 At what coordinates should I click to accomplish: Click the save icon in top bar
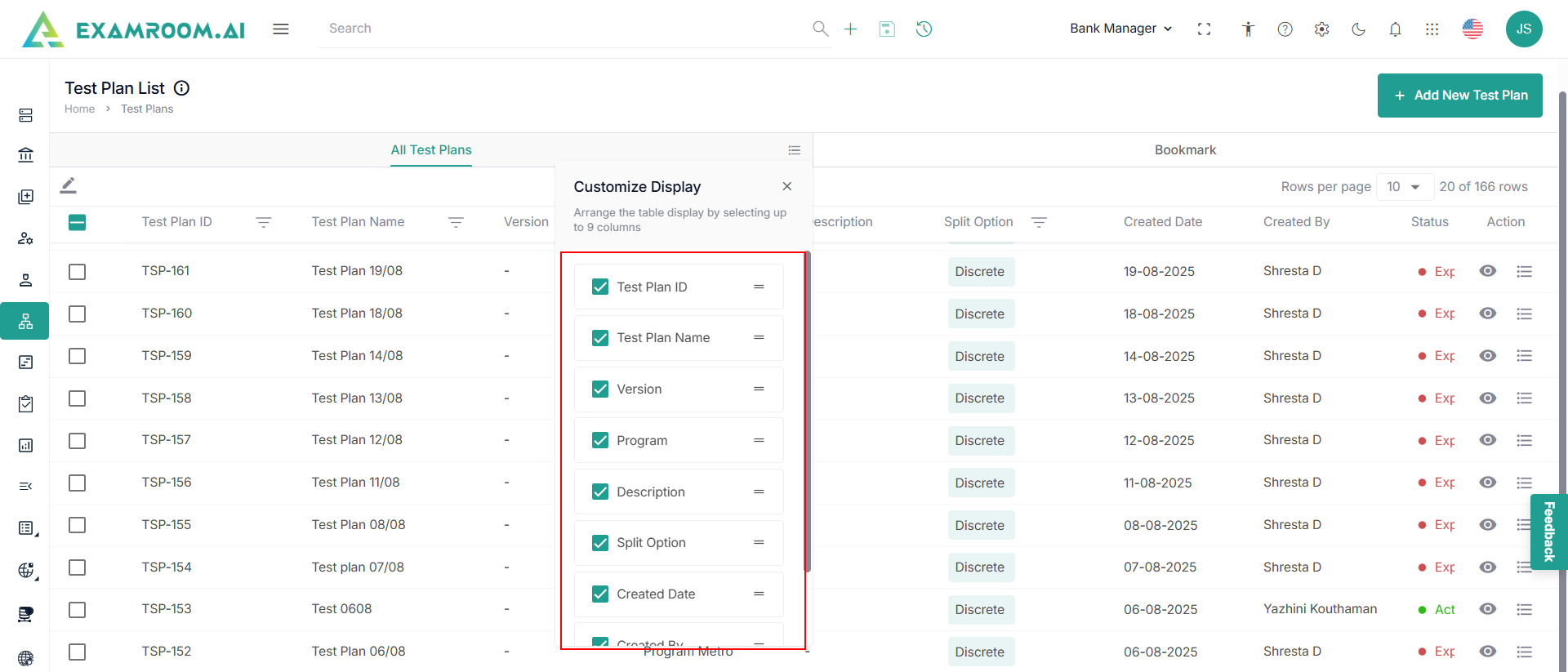[x=887, y=29]
